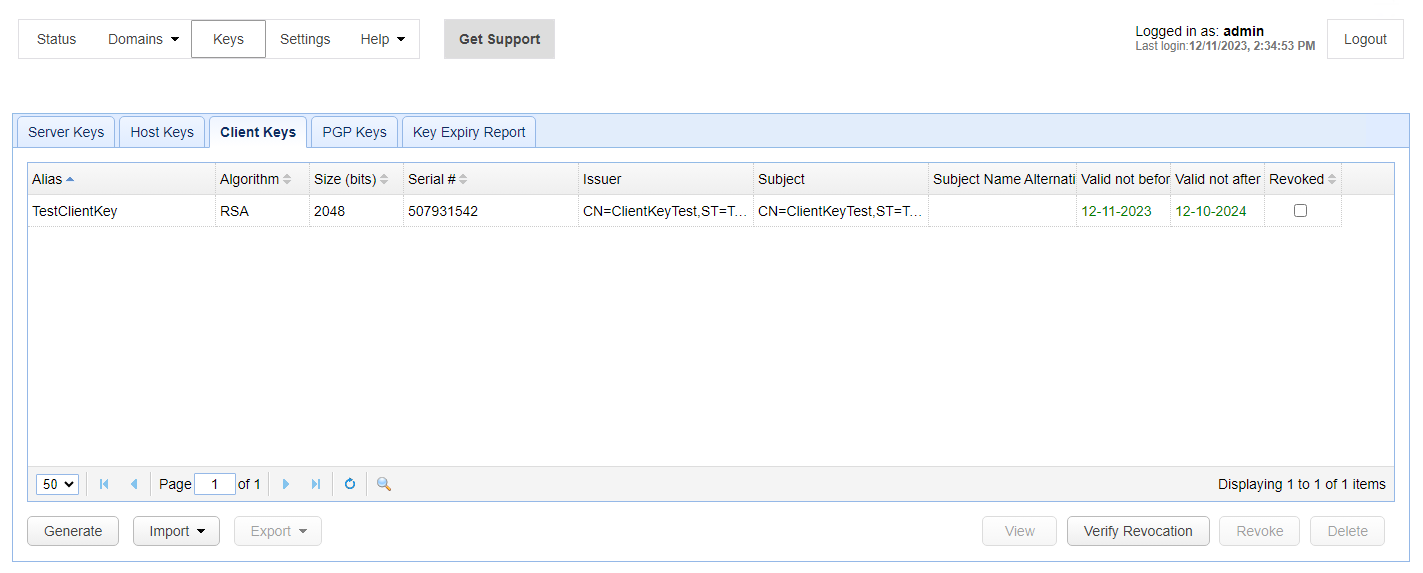This screenshot has width=1423, height=573.
Task: Toggle Revoked checkbox for TestClientKey
Action: 1300,211
